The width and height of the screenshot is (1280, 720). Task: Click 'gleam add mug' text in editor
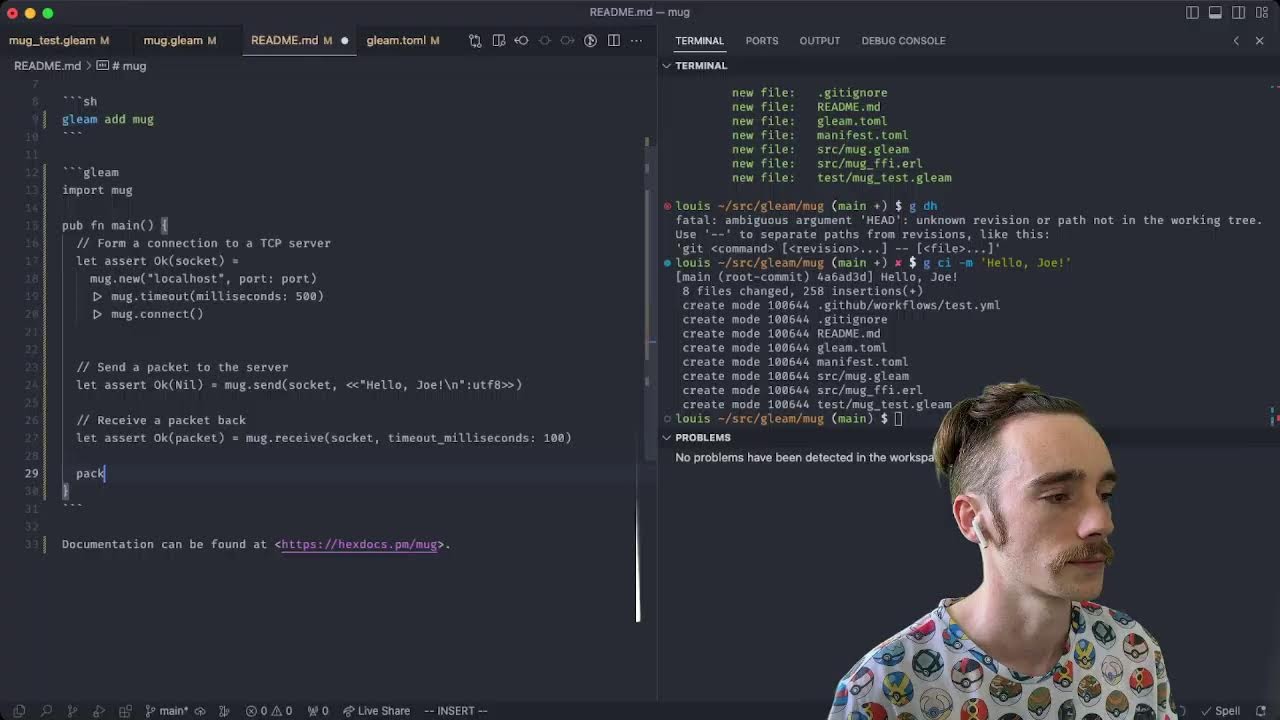[108, 119]
